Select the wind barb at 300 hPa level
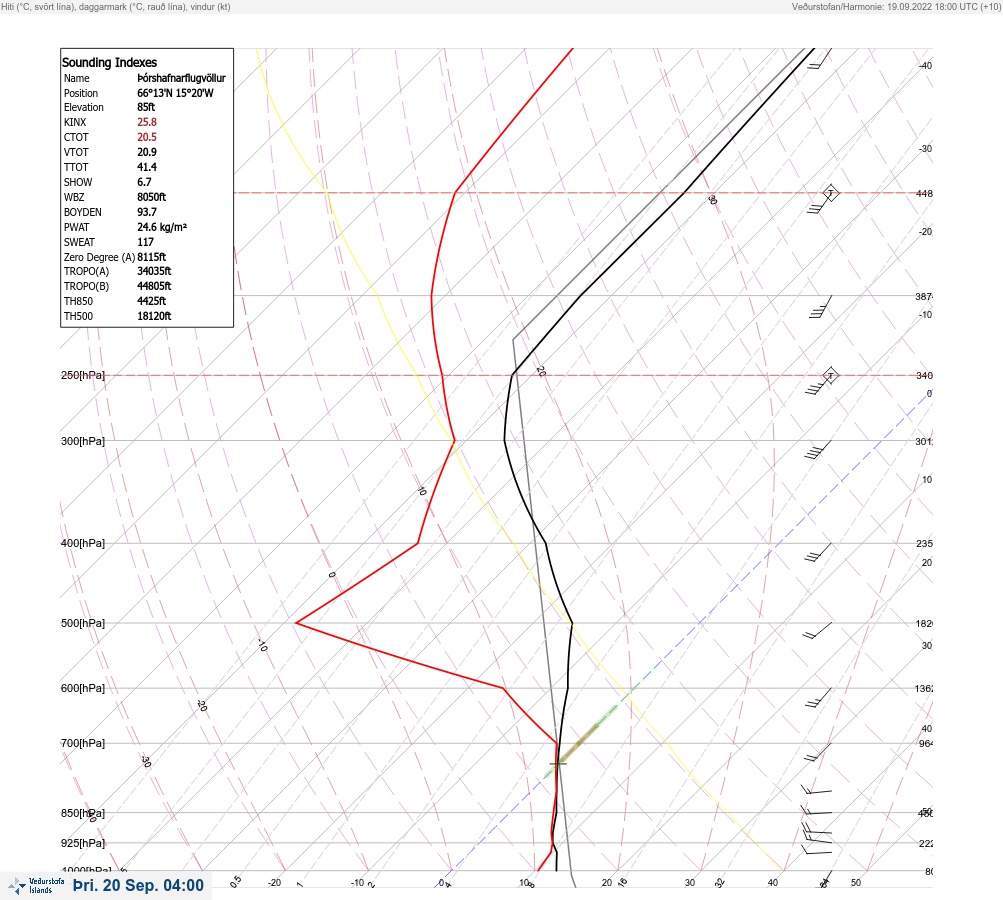Viewport: 1003px width, 900px height. point(817,450)
